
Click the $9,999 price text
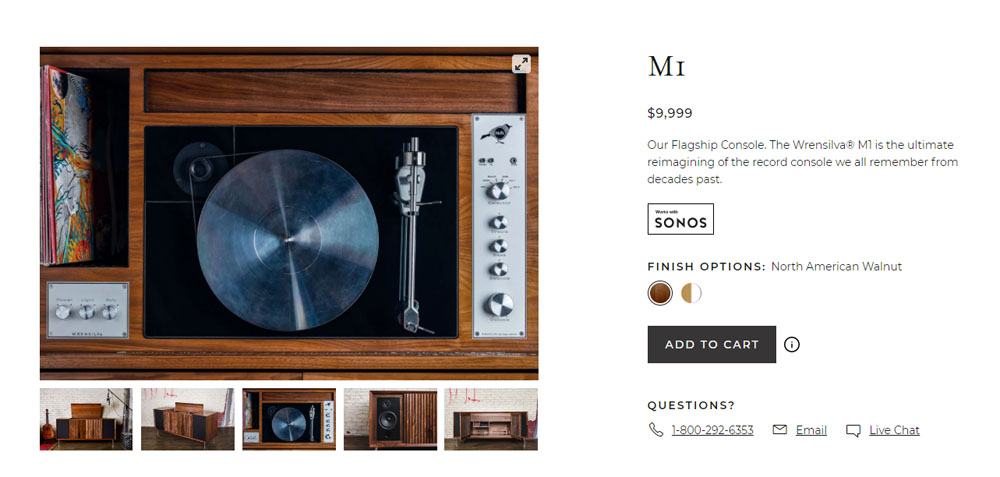(x=670, y=113)
